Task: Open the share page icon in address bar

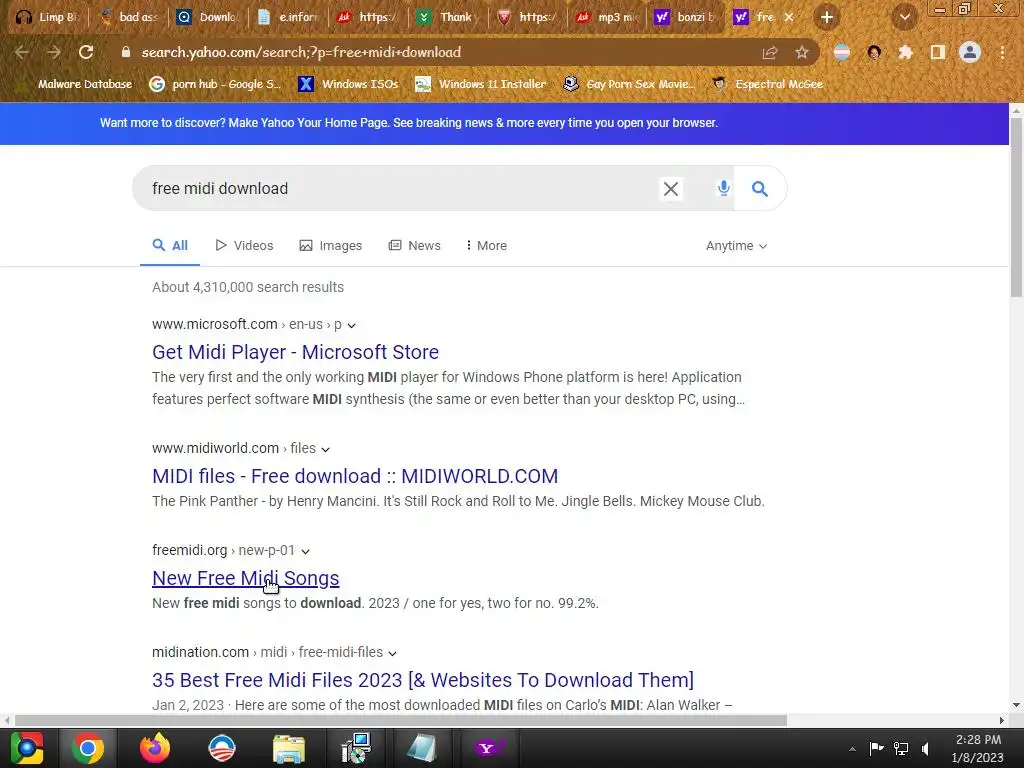Action: [x=770, y=52]
